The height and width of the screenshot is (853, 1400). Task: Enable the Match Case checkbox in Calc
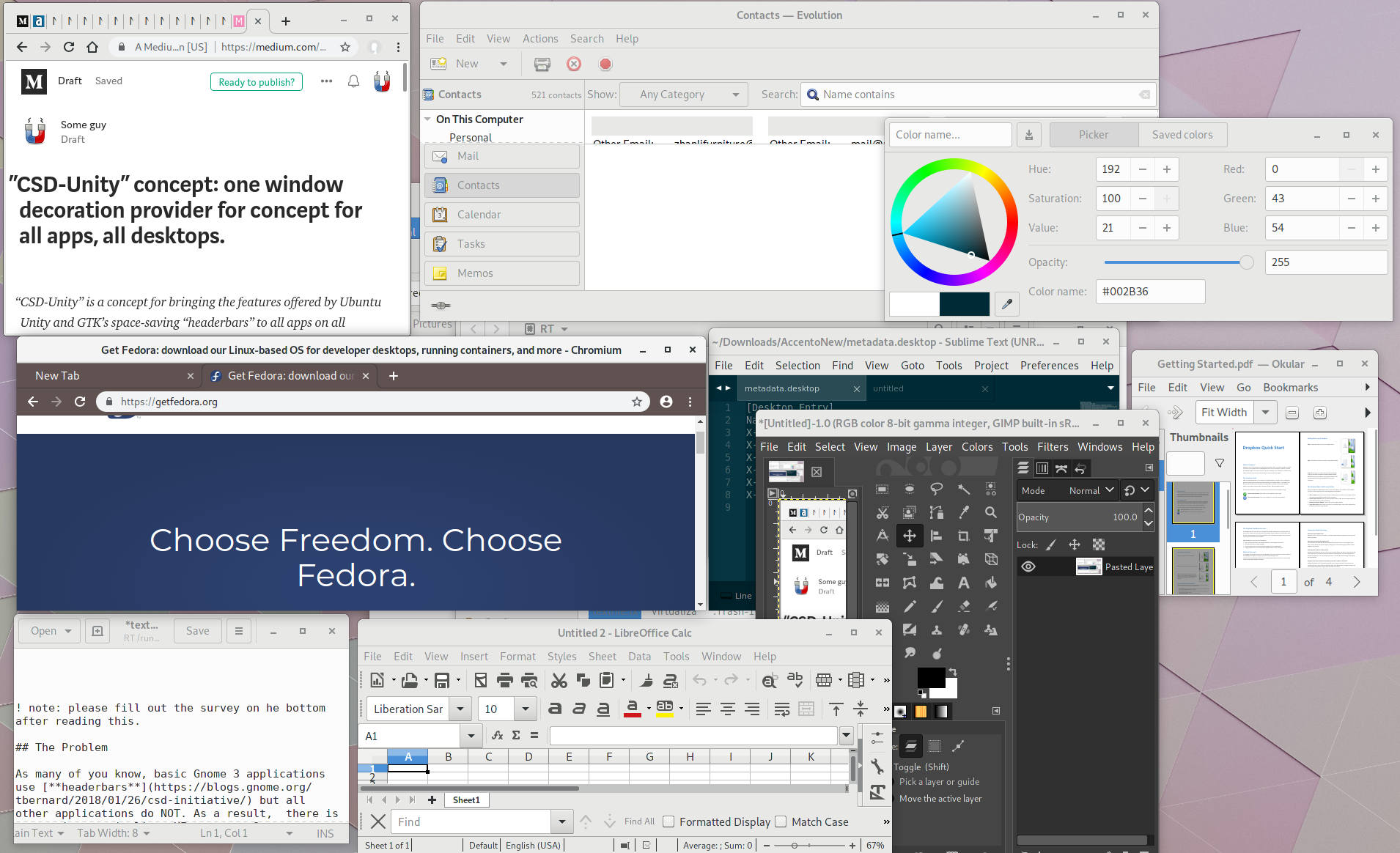click(x=781, y=822)
